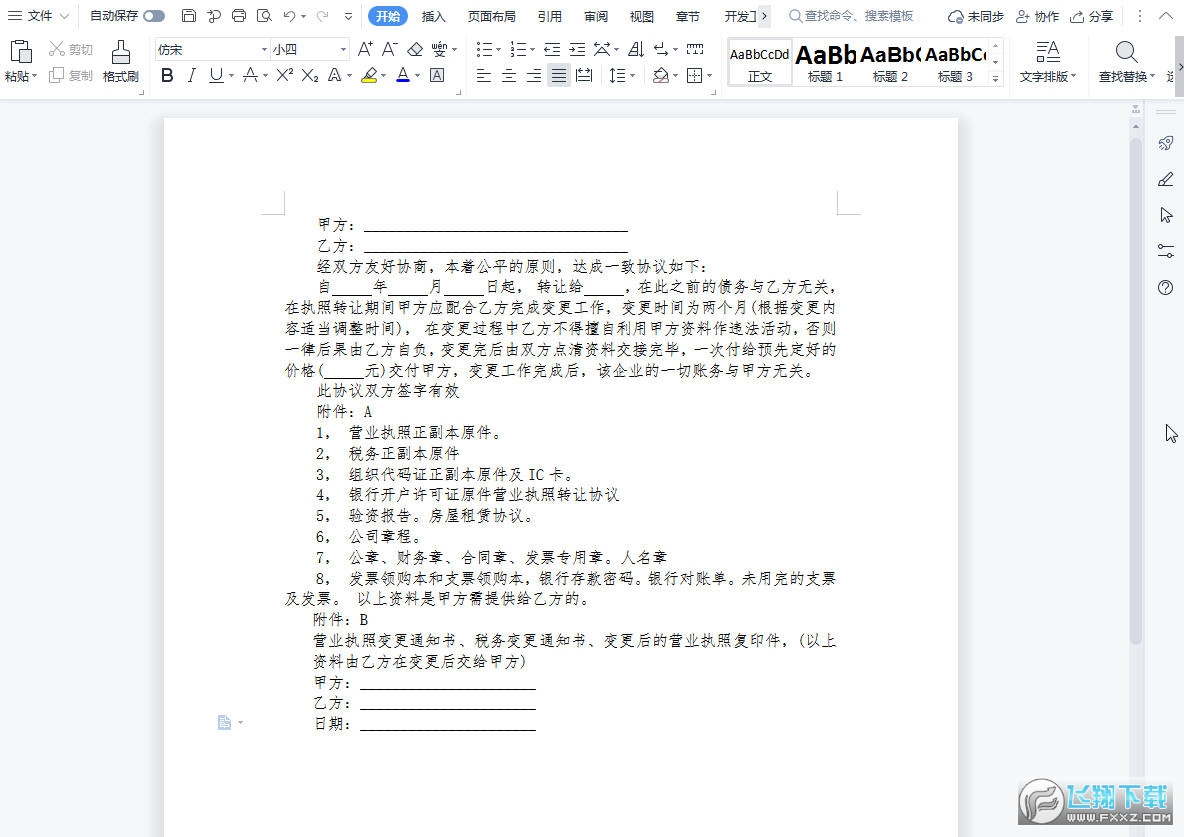
Task: Click the decrease font size icon
Action: (390, 49)
